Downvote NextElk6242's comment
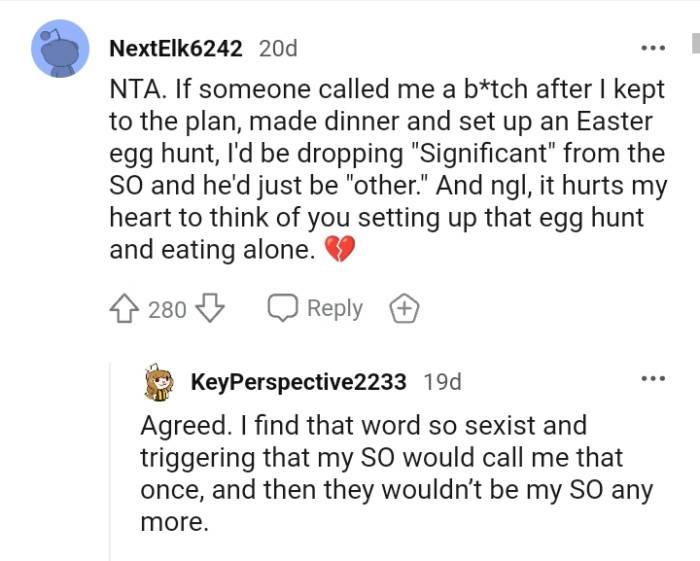The height and width of the screenshot is (561, 700). [x=209, y=309]
